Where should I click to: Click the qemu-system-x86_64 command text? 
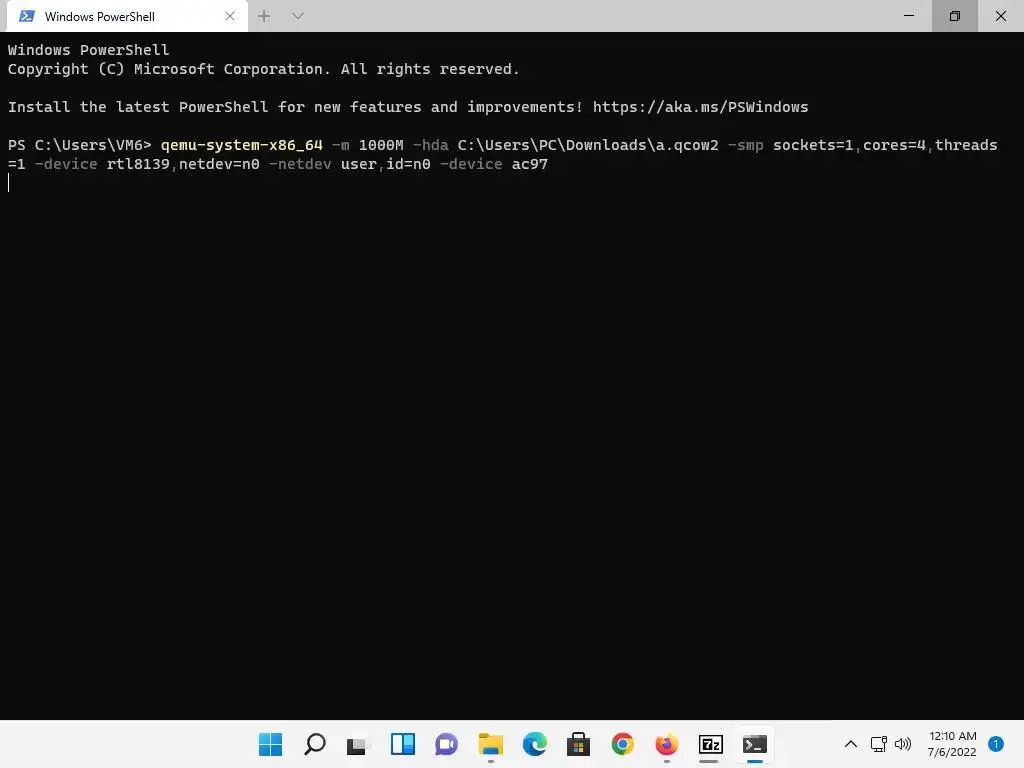[242, 145]
